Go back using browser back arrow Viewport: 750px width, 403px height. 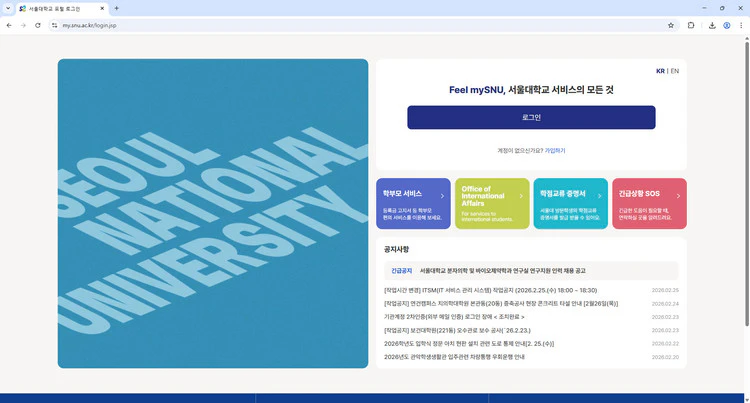pyautogui.click(x=9, y=25)
